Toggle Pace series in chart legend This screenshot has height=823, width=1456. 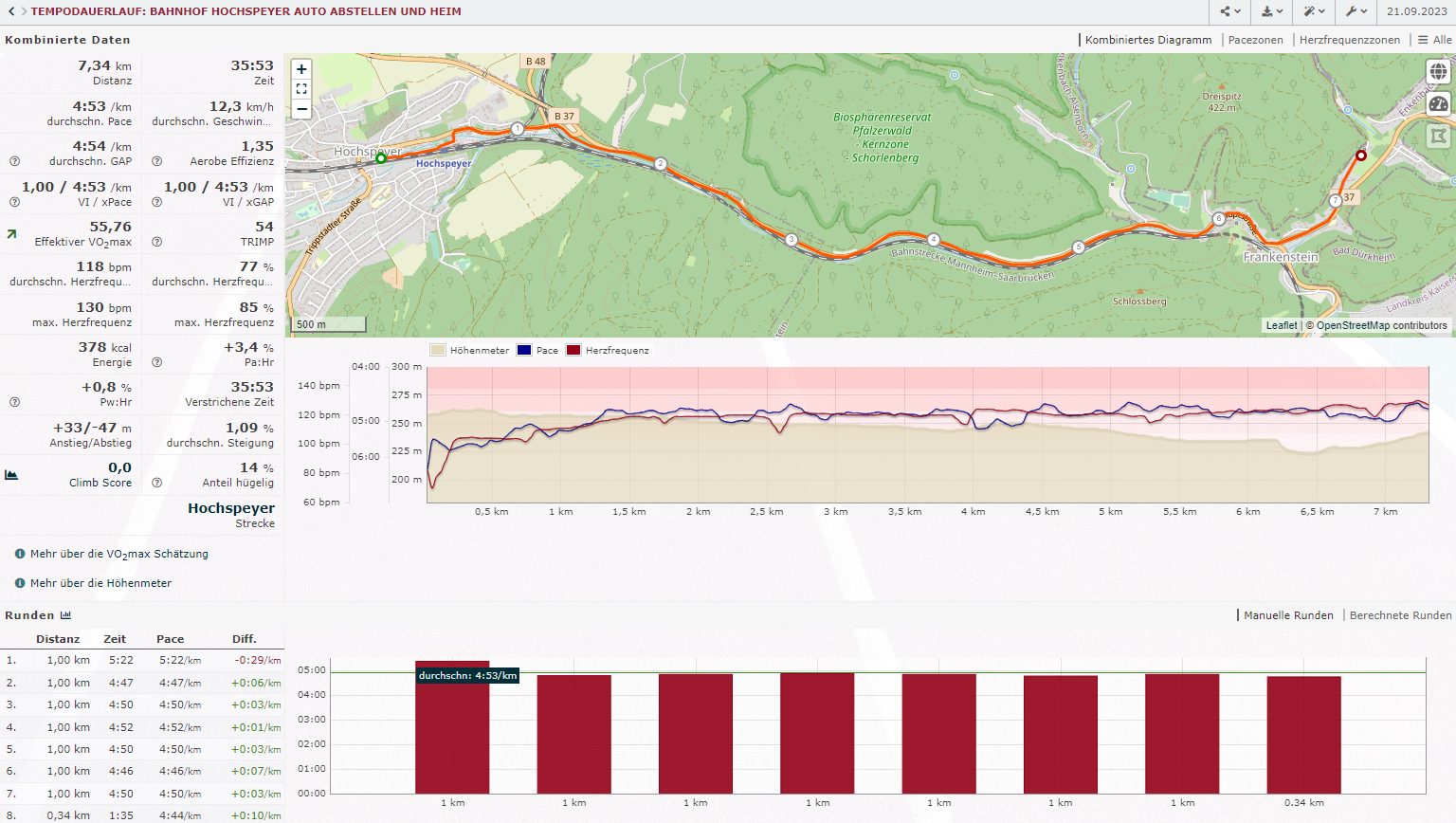pos(537,351)
